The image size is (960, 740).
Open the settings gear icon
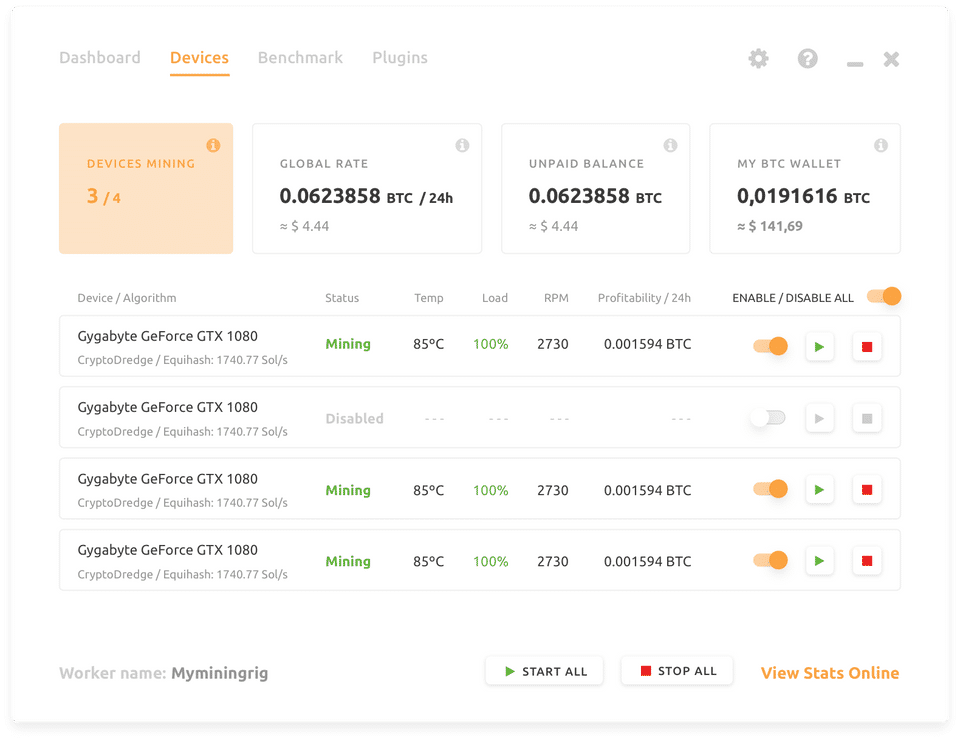tap(758, 59)
